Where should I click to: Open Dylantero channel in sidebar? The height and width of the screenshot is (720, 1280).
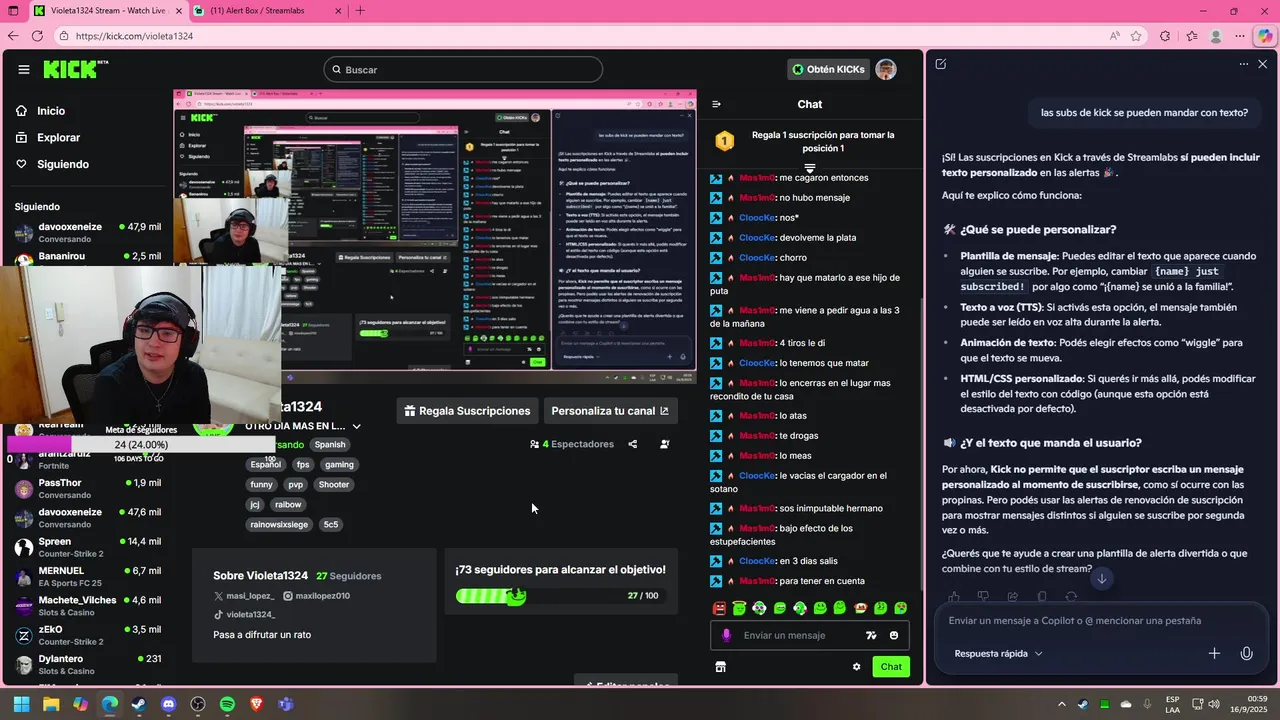click(88, 664)
